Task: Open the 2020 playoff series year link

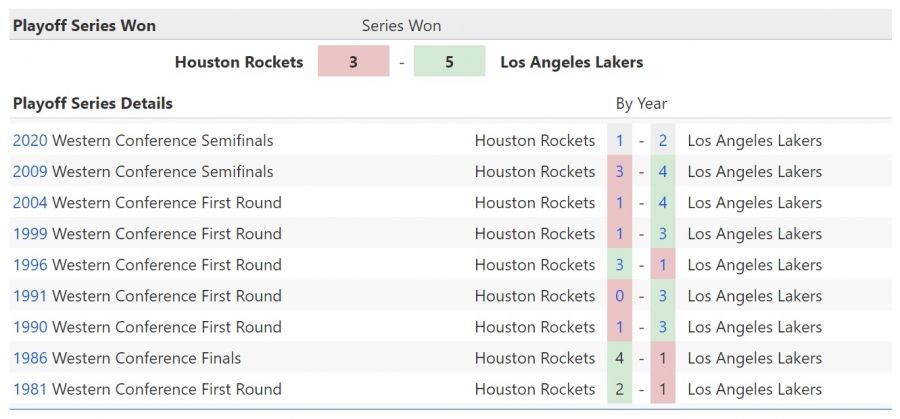Action: pyautogui.click(x=29, y=140)
